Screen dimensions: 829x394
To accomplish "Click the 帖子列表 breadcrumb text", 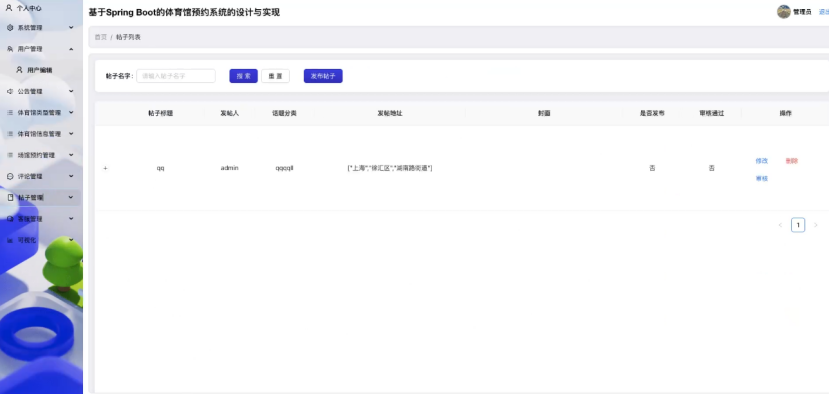I will (x=128, y=37).
